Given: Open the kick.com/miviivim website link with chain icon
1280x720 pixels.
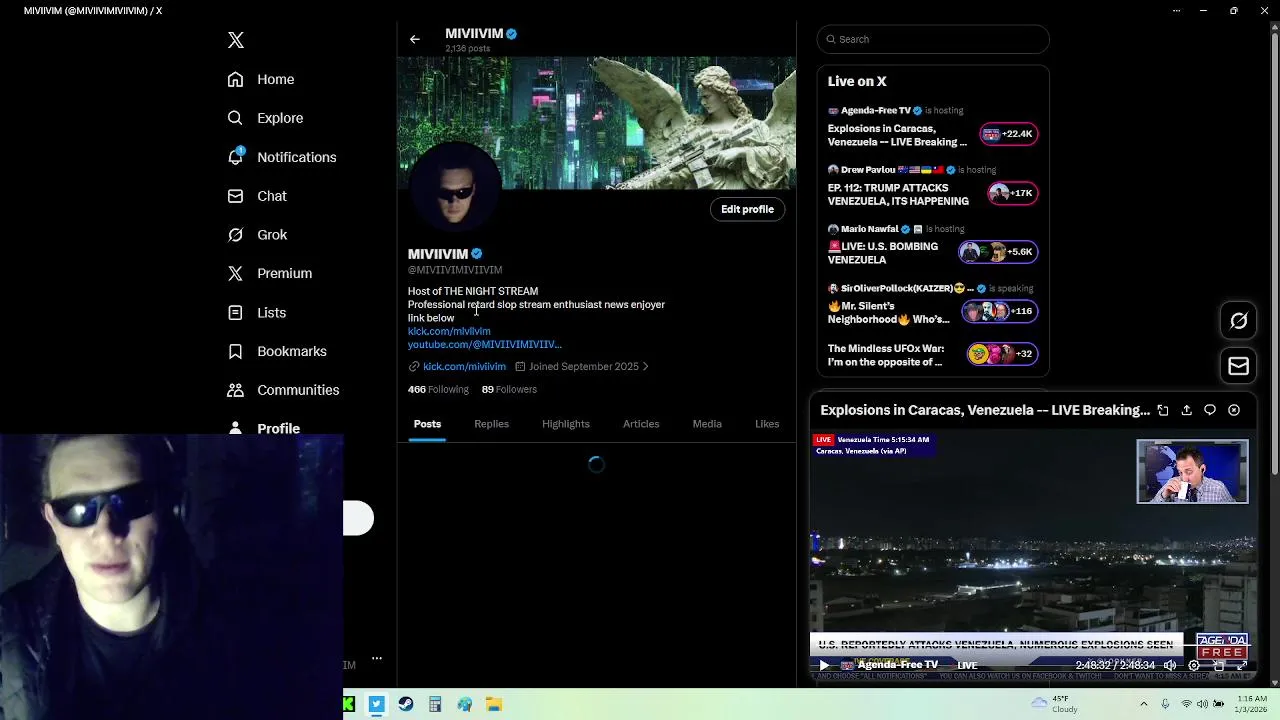Looking at the screenshot, I should (457, 367).
